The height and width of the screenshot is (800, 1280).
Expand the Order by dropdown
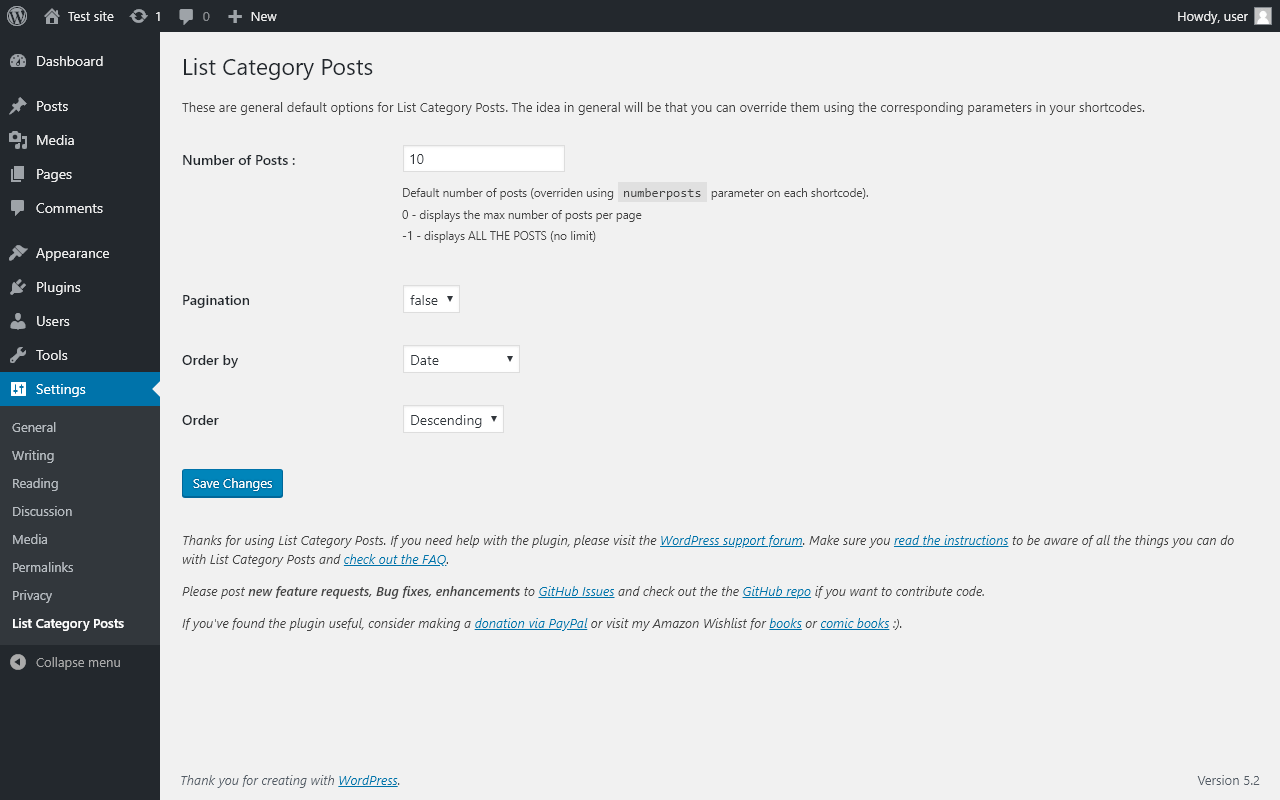[461, 360]
